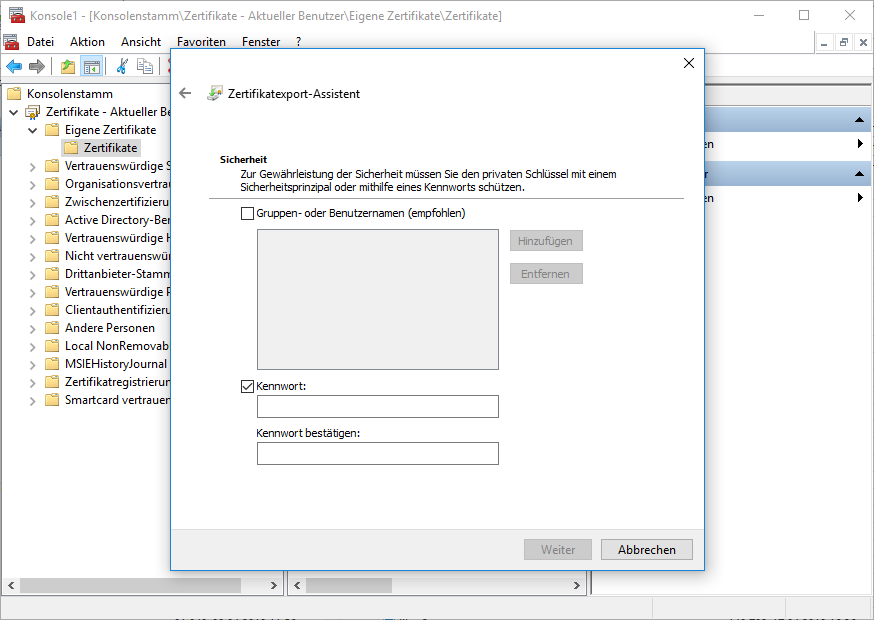
Task: Open the Ansicht menu
Action: 141,42
